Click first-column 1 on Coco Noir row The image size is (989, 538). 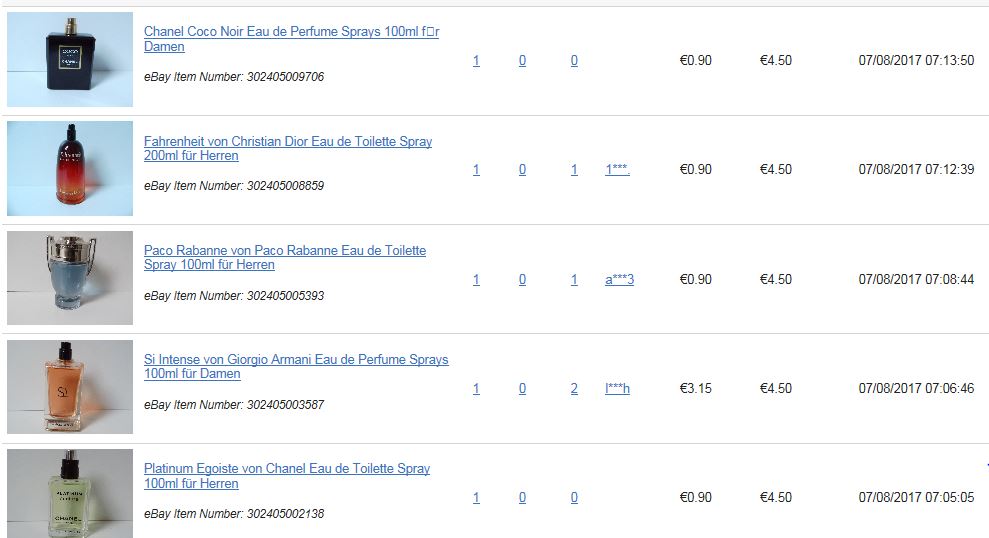click(x=476, y=60)
